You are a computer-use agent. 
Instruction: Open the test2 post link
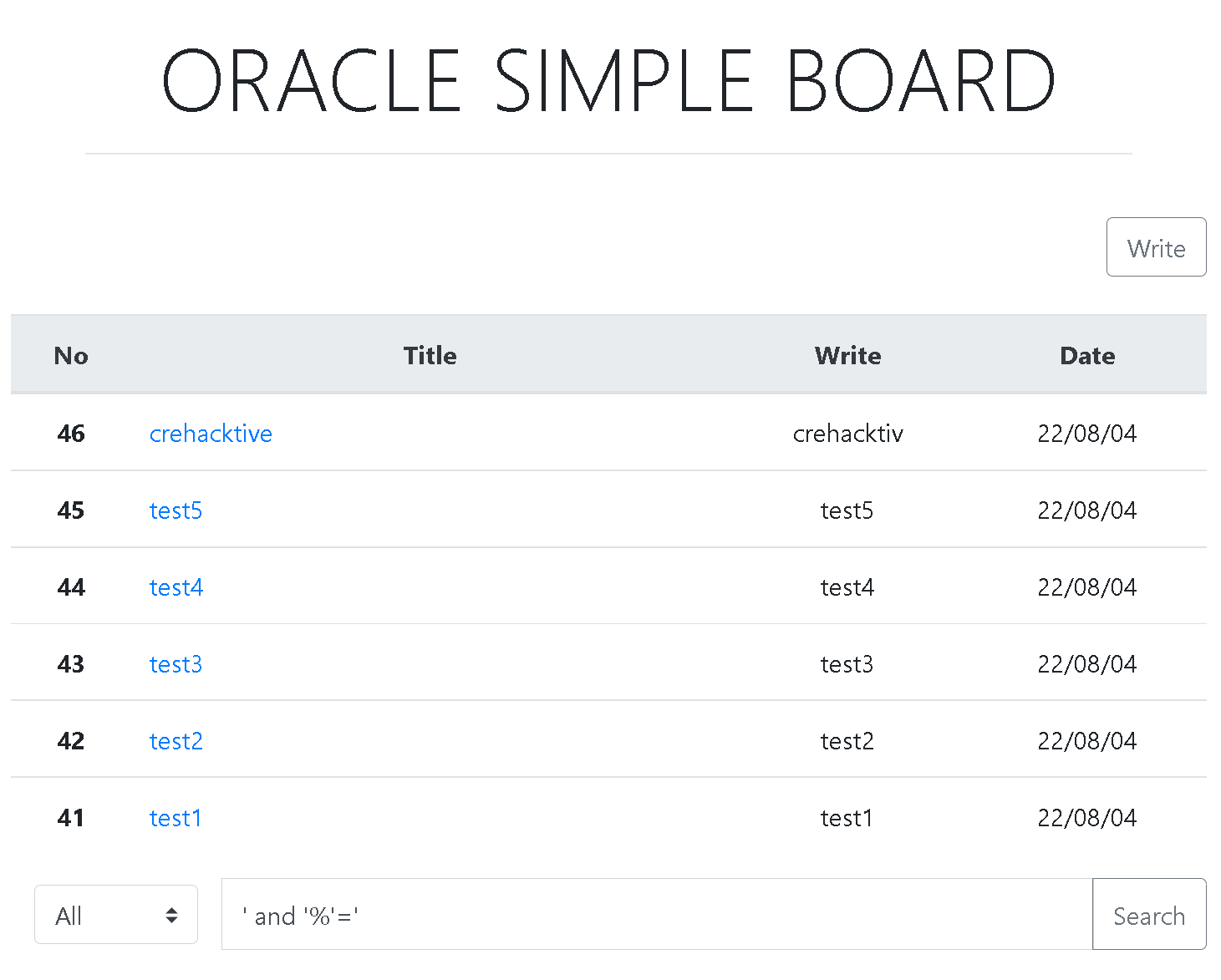(176, 741)
